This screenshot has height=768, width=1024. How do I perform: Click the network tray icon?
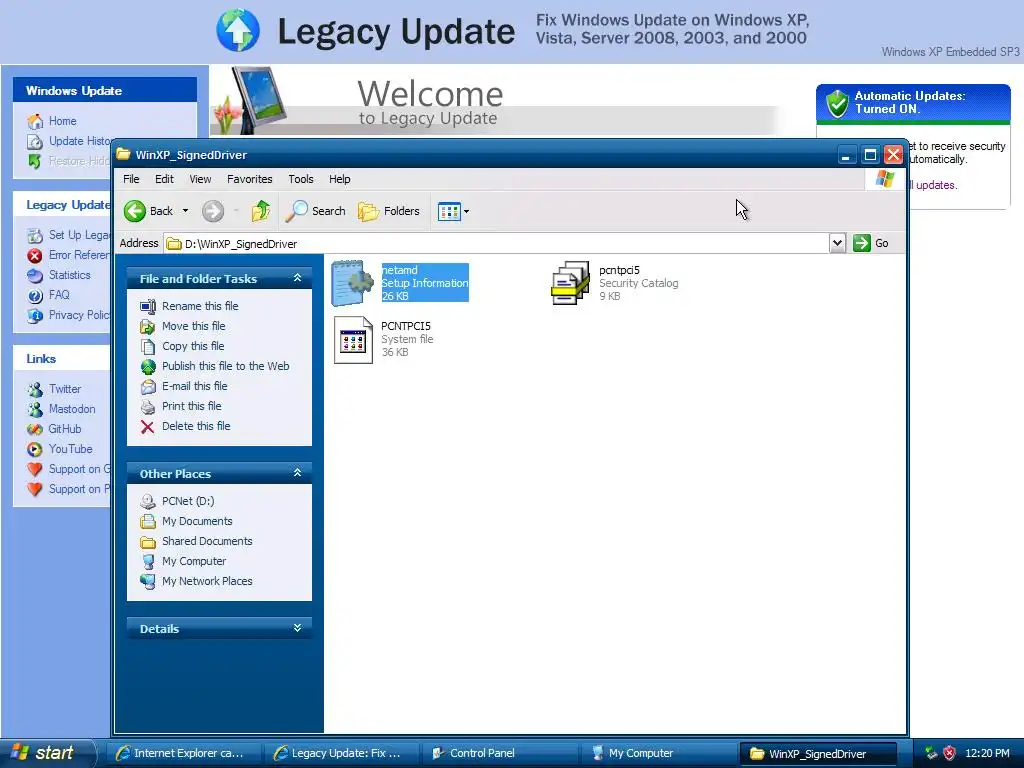point(931,753)
